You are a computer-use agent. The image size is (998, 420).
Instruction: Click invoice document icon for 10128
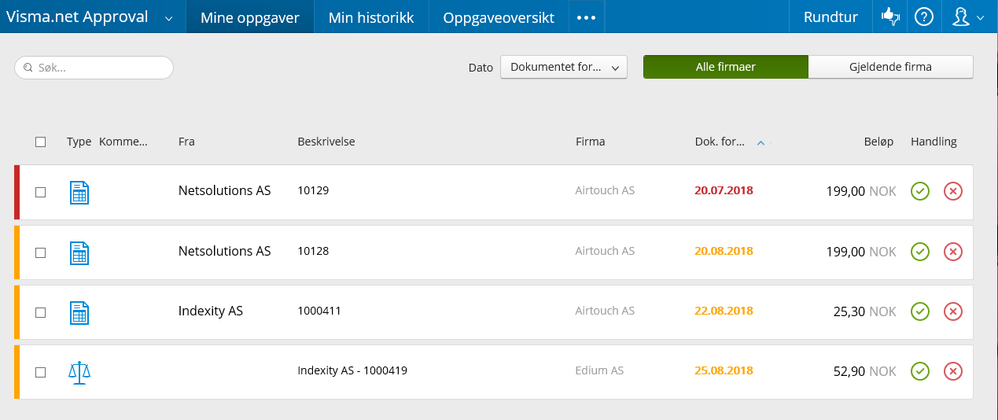(x=79, y=252)
